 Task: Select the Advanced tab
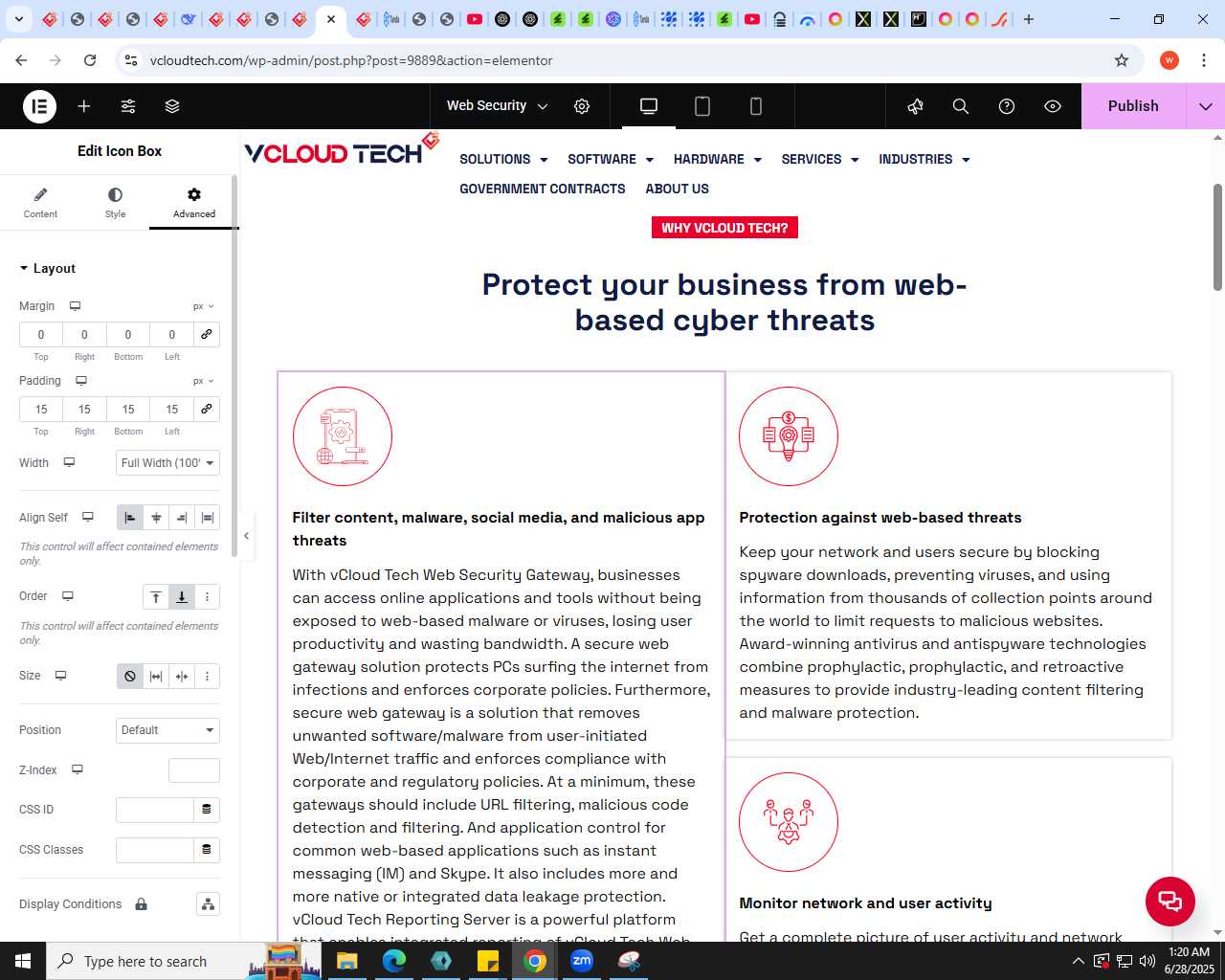pos(194,203)
